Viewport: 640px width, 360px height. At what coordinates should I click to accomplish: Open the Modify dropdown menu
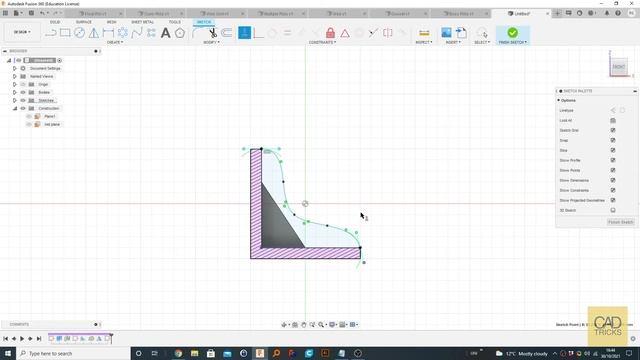(x=211, y=42)
